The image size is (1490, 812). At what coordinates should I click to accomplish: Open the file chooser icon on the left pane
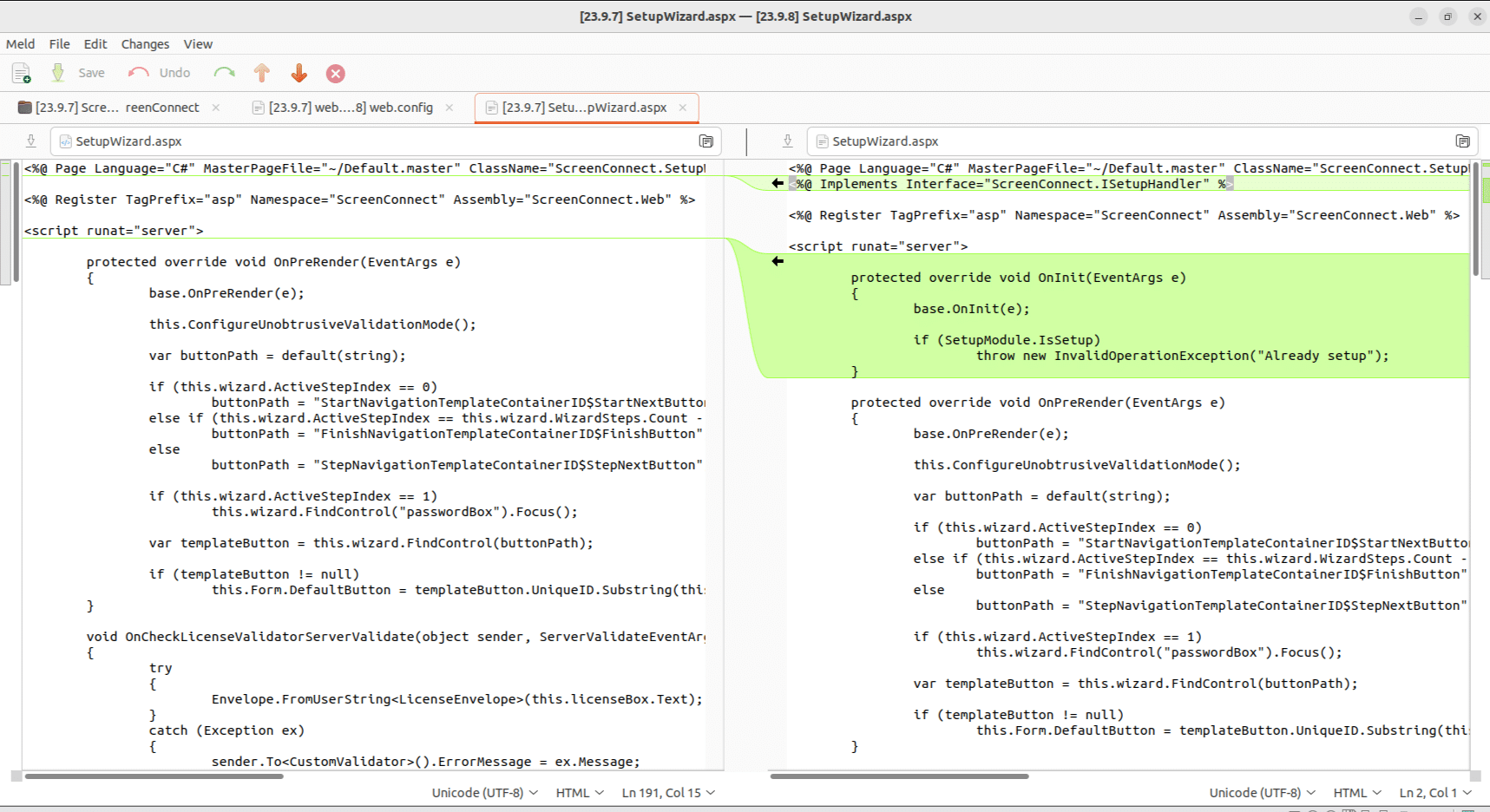(x=707, y=141)
